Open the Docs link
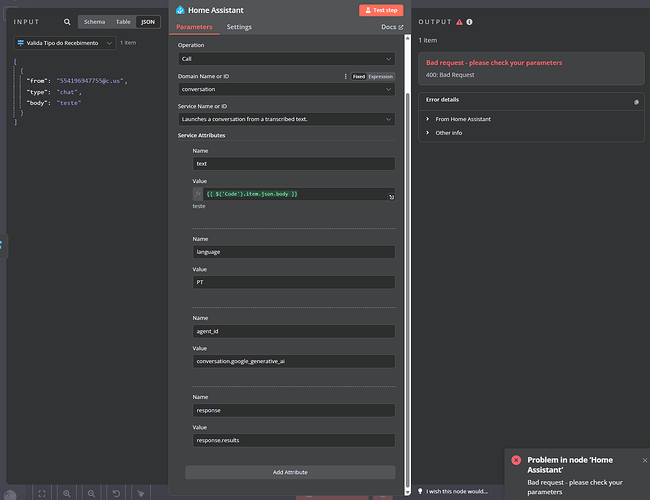 [x=392, y=27]
